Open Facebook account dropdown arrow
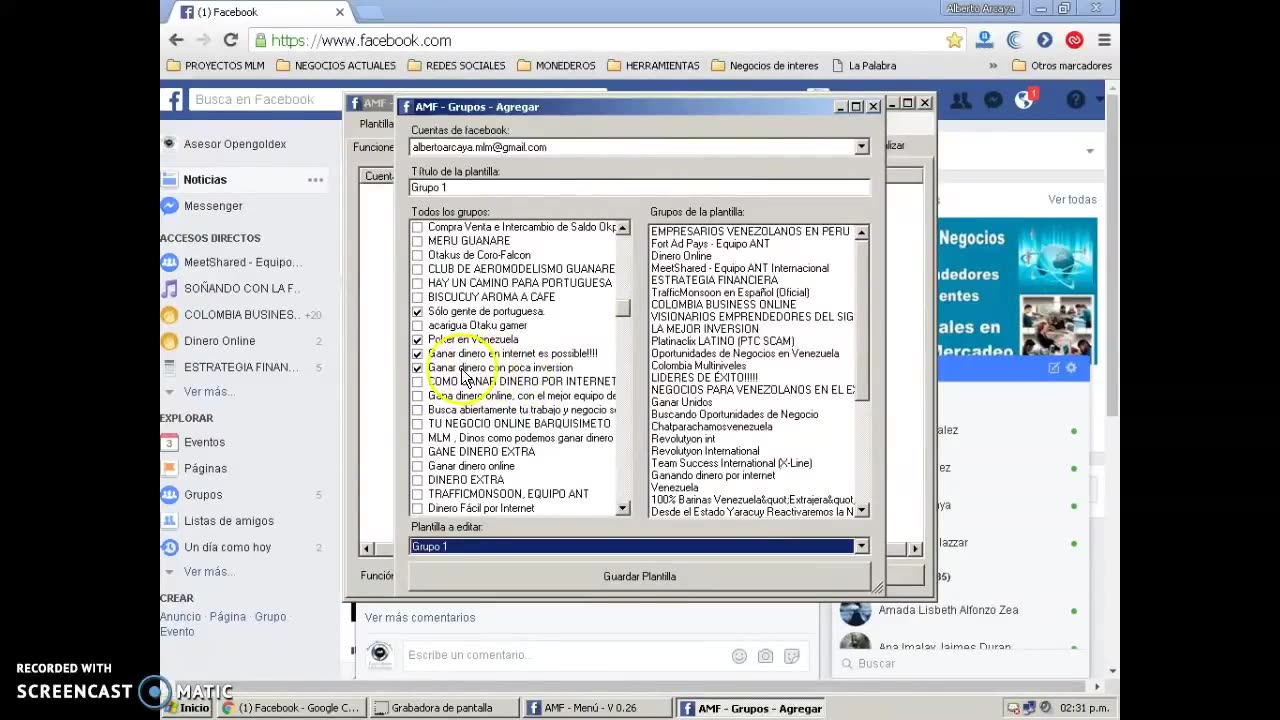Viewport: 1280px width, 720px height. click(x=1099, y=100)
